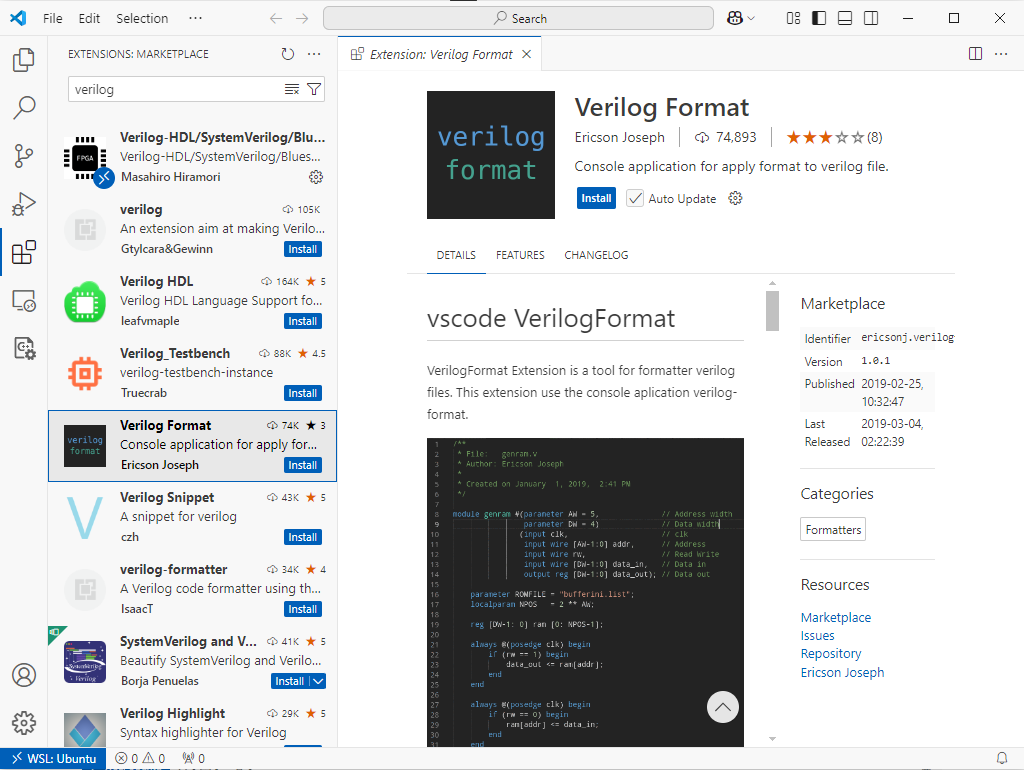Select Verilog Highlight extension in list
1024x770 pixels.
[x=193, y=725]
